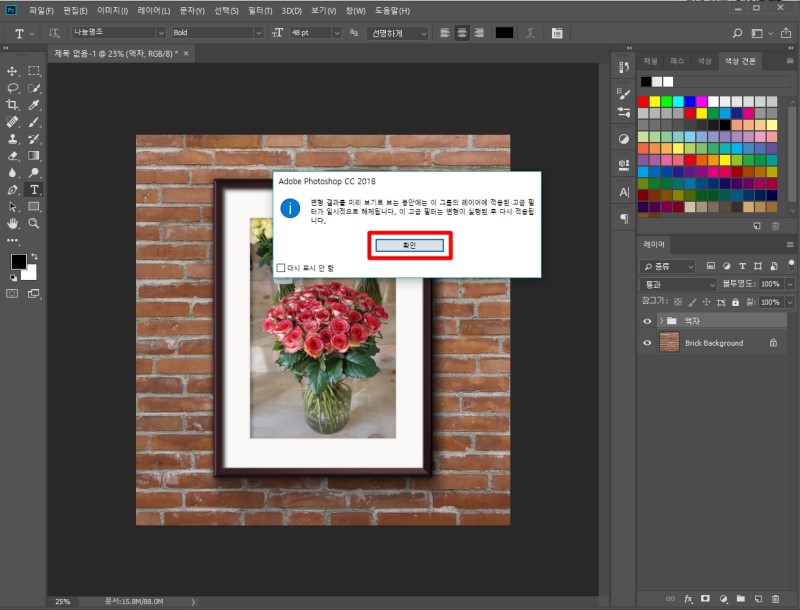Select the Clone Stamp tool
The width and height of the screenshot is (800, 610).
[x=13, y=138]
